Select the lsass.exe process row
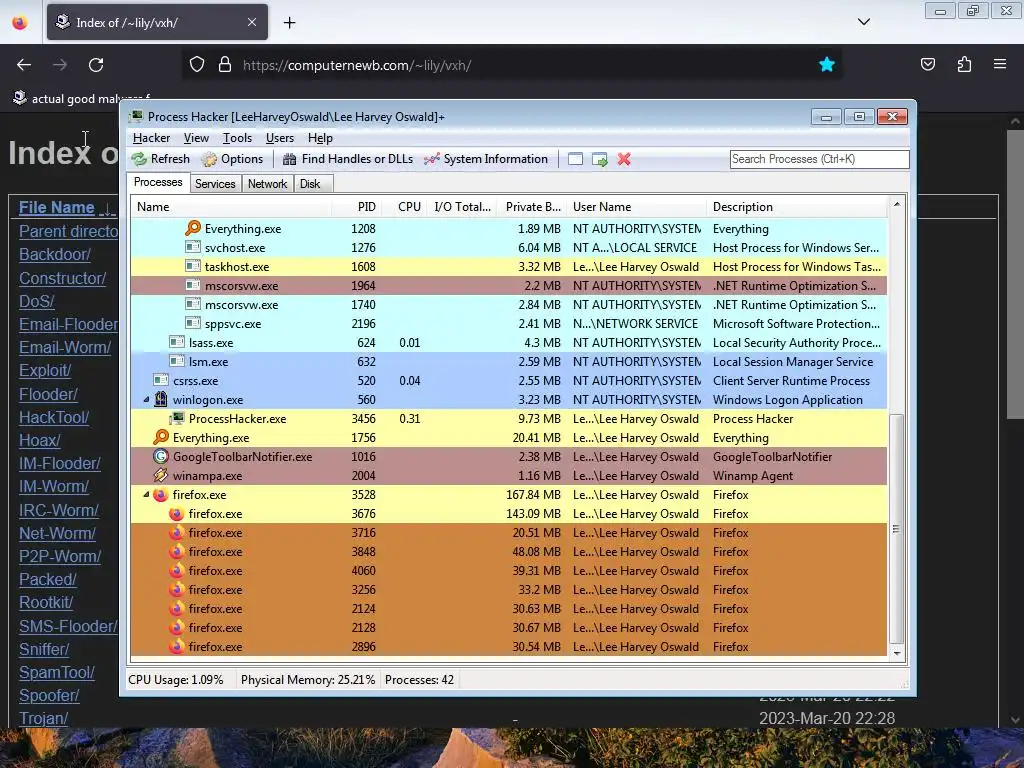Viewport: 1024px width, 768px height. point(509,343)
